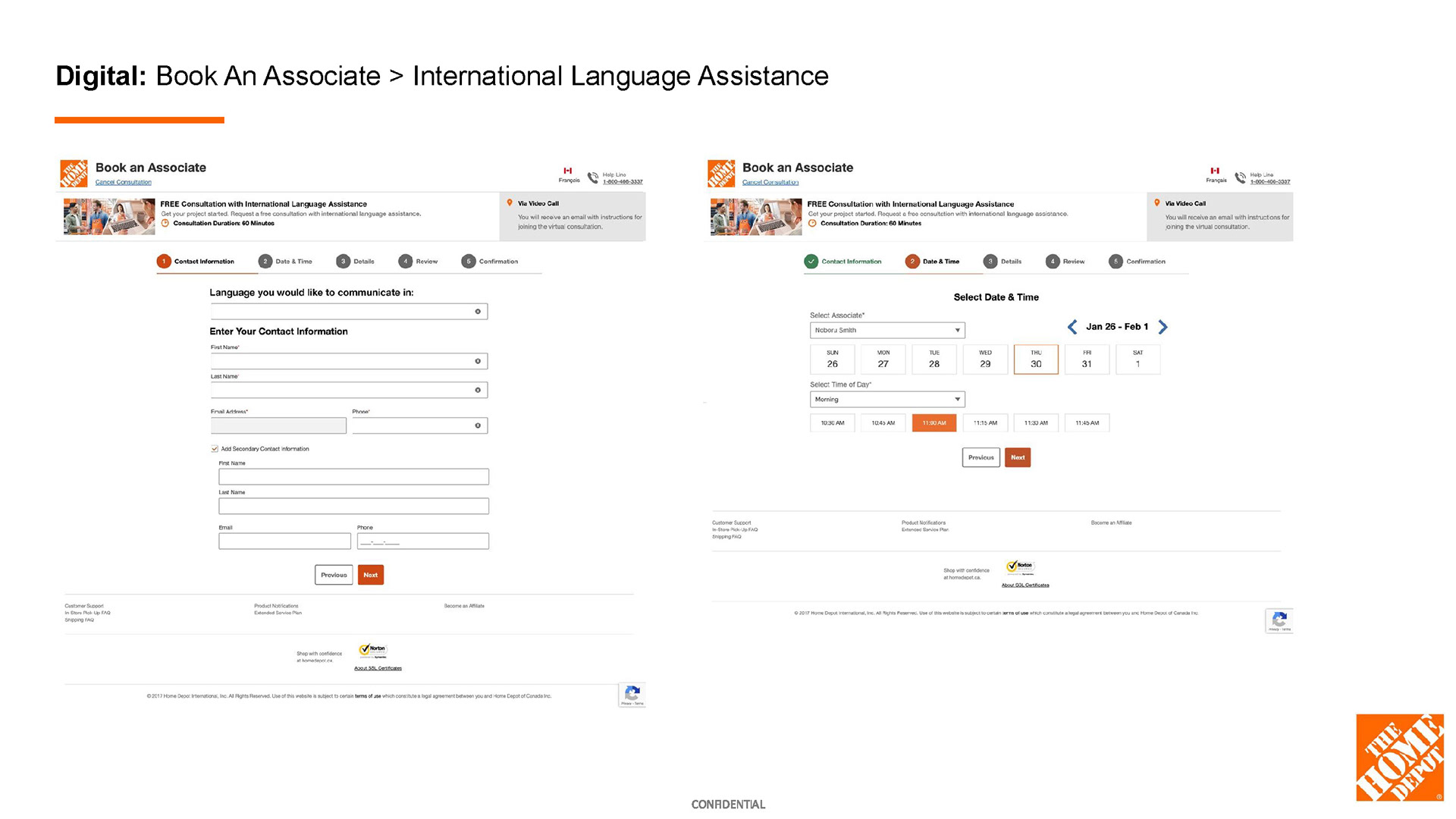Open the Select Associate dropdown
Image resolution: width=1456 pixels, height=819 pixels.
pos(887,331)
